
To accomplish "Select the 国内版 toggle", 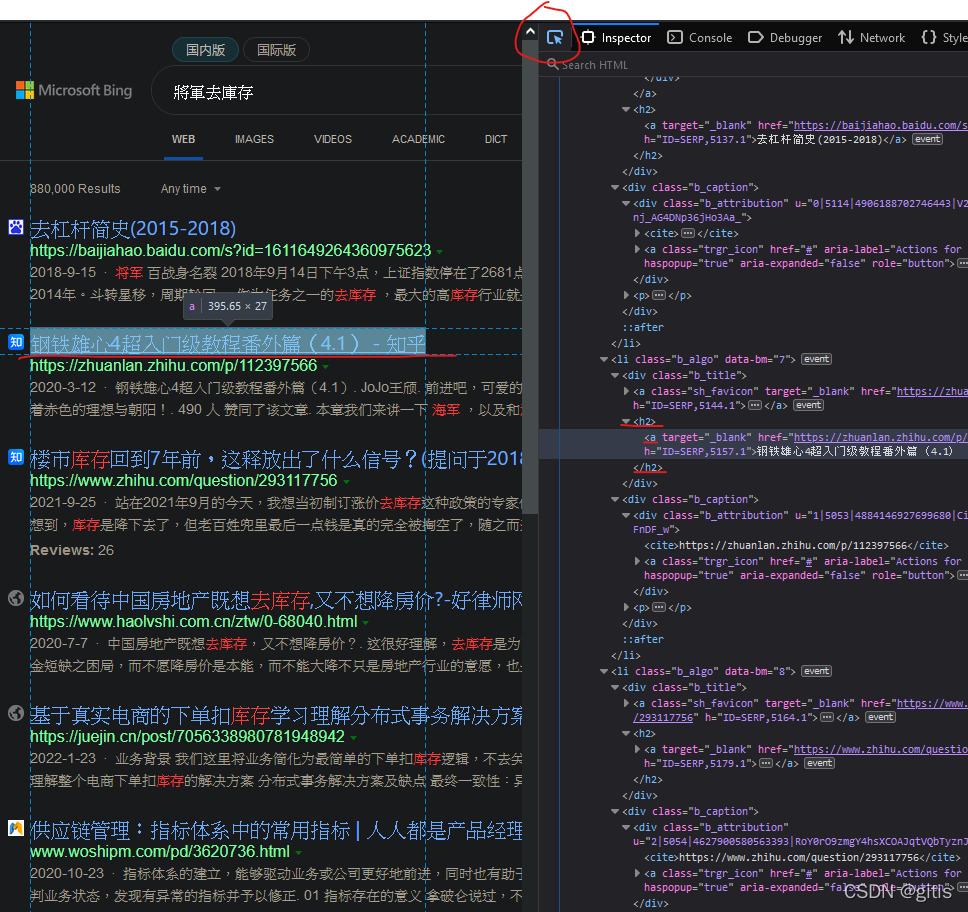I will tap(206, 50).
